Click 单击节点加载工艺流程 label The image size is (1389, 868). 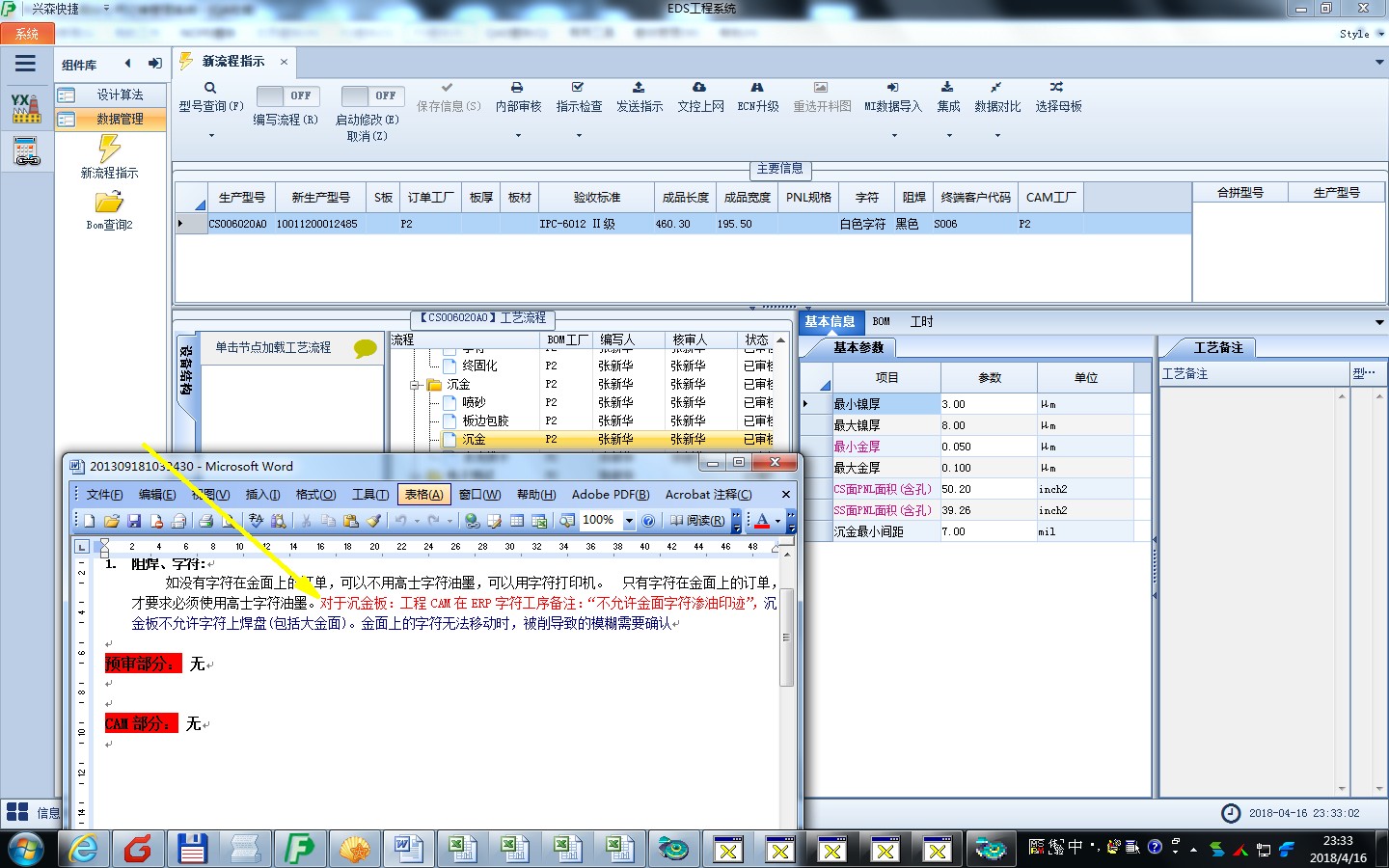tap(273, 347)
